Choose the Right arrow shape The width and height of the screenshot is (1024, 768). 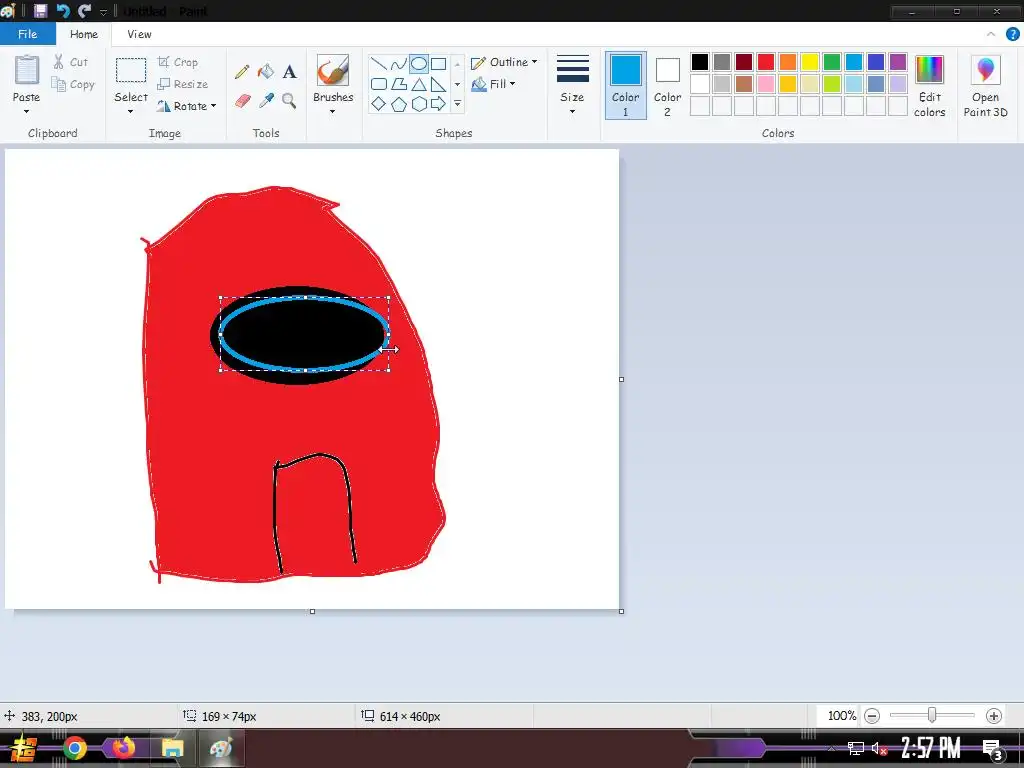[x=438, y=104]
